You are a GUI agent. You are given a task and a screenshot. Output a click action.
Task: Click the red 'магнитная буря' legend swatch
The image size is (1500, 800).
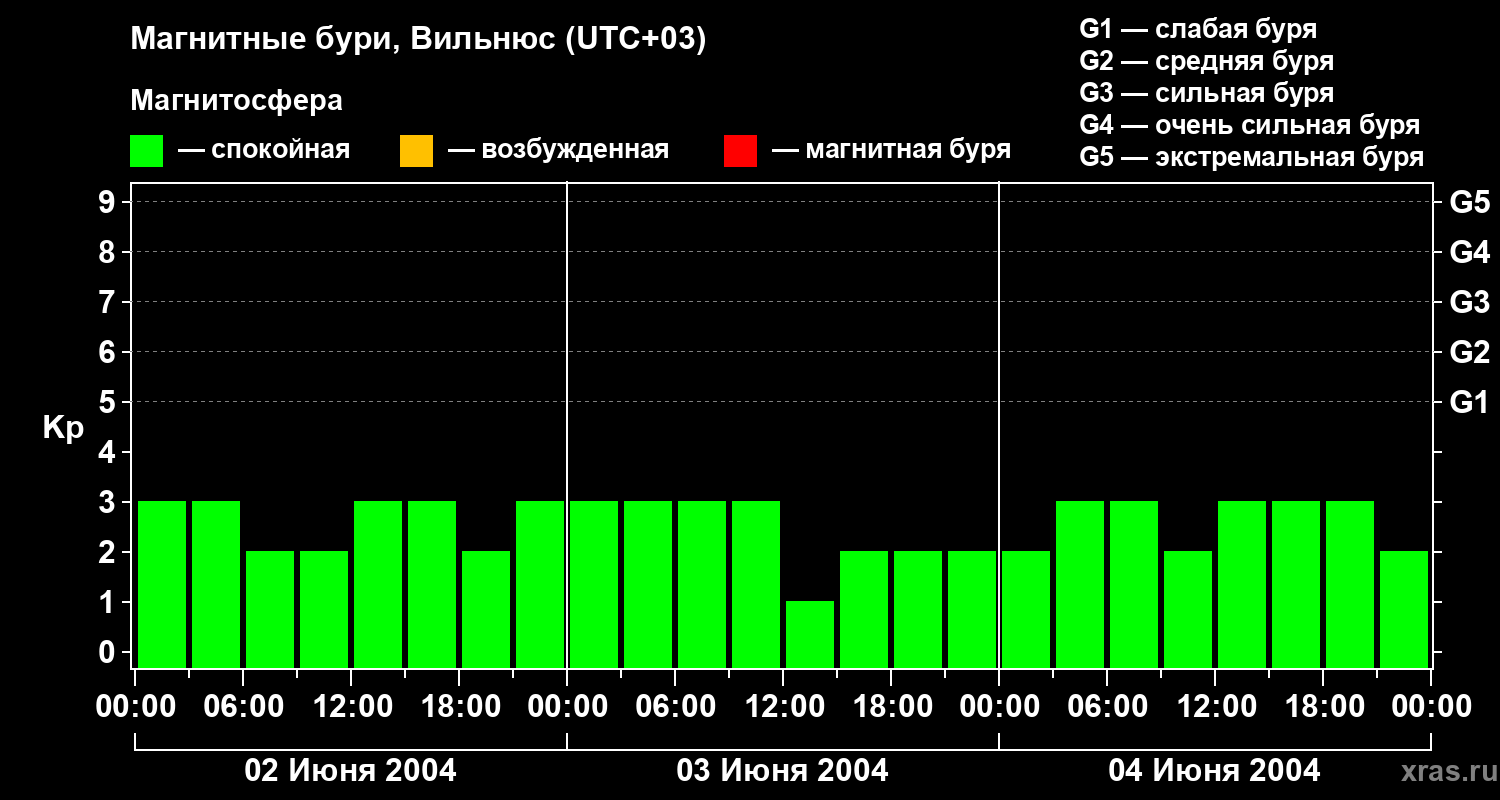(x=740, y=150)
